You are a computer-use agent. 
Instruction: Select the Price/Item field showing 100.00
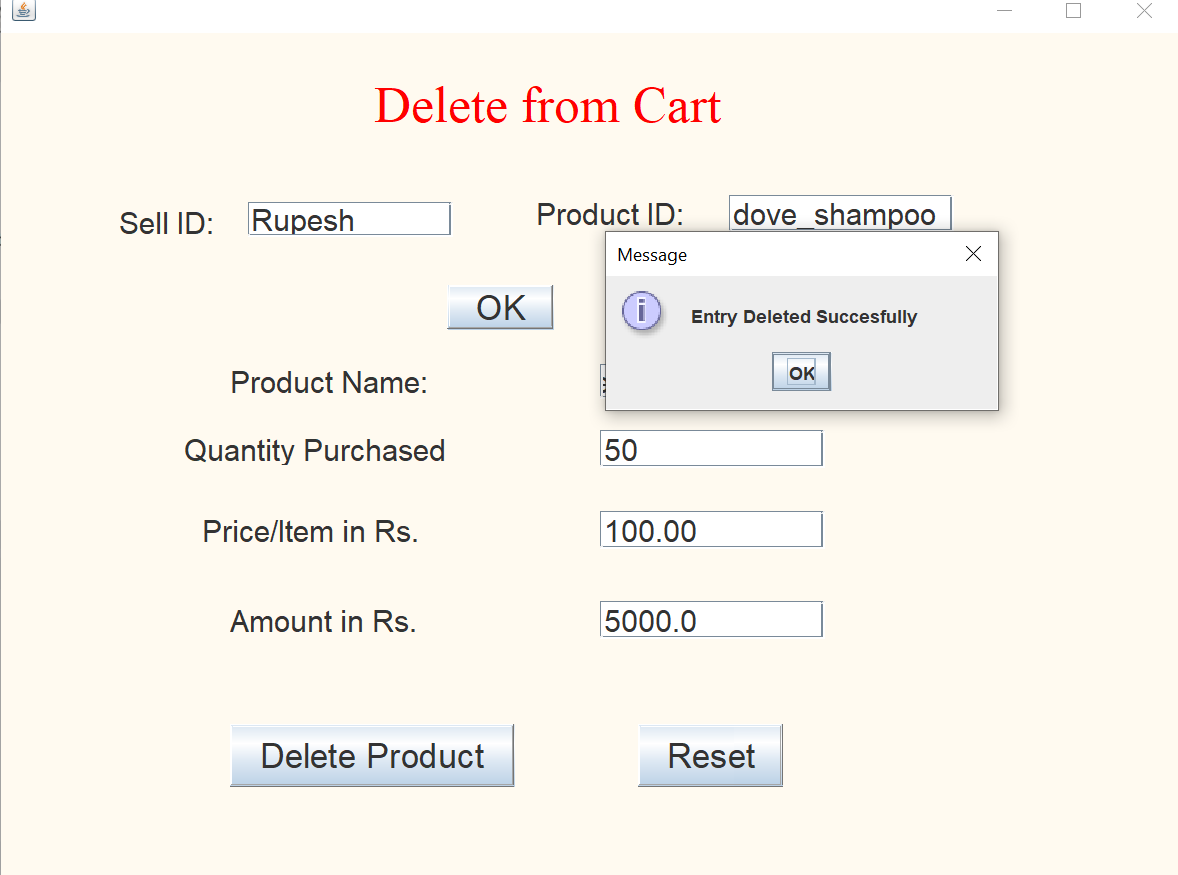(710, 529)
